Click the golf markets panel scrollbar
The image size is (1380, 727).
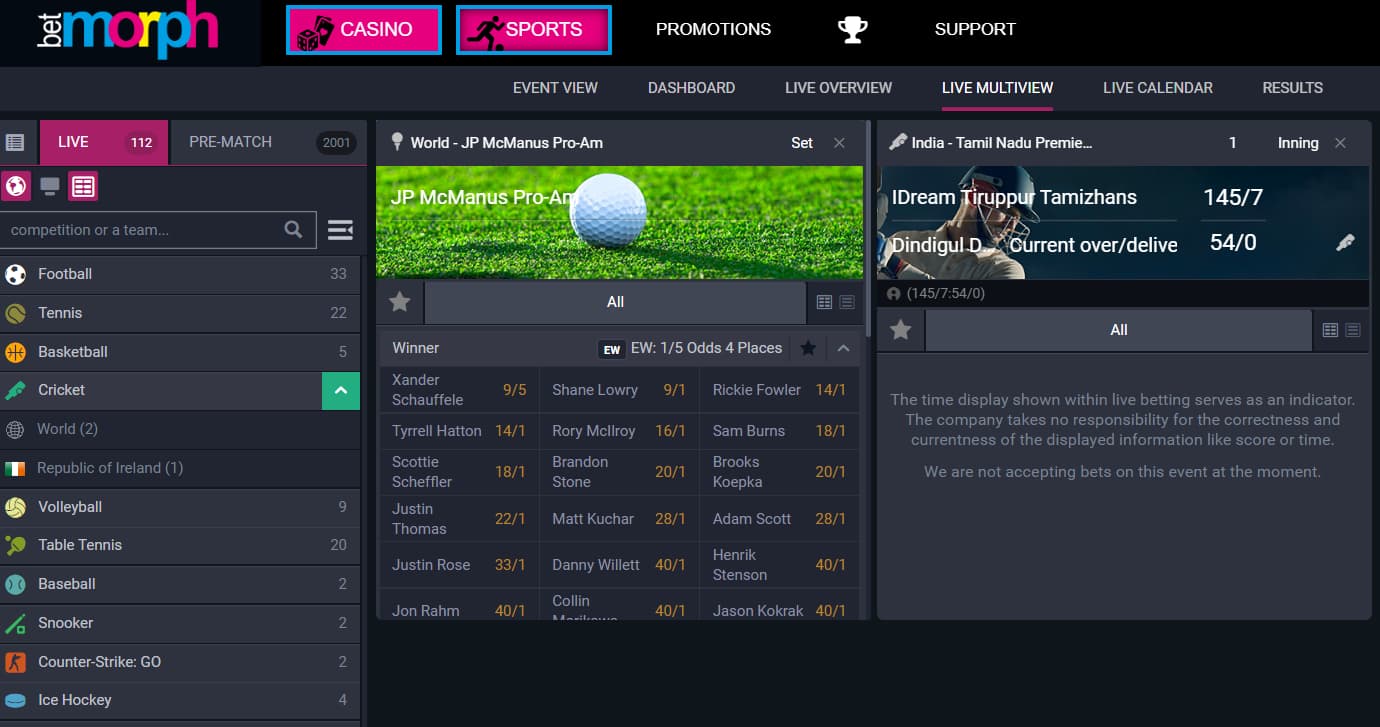pyautogui.click(x=866, y=400)
